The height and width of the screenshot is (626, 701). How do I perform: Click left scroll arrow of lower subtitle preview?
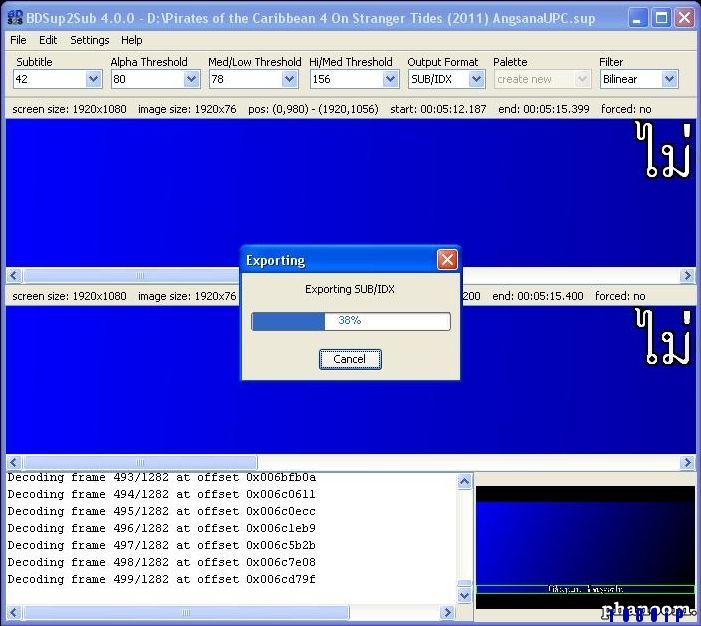coord(13,462)
